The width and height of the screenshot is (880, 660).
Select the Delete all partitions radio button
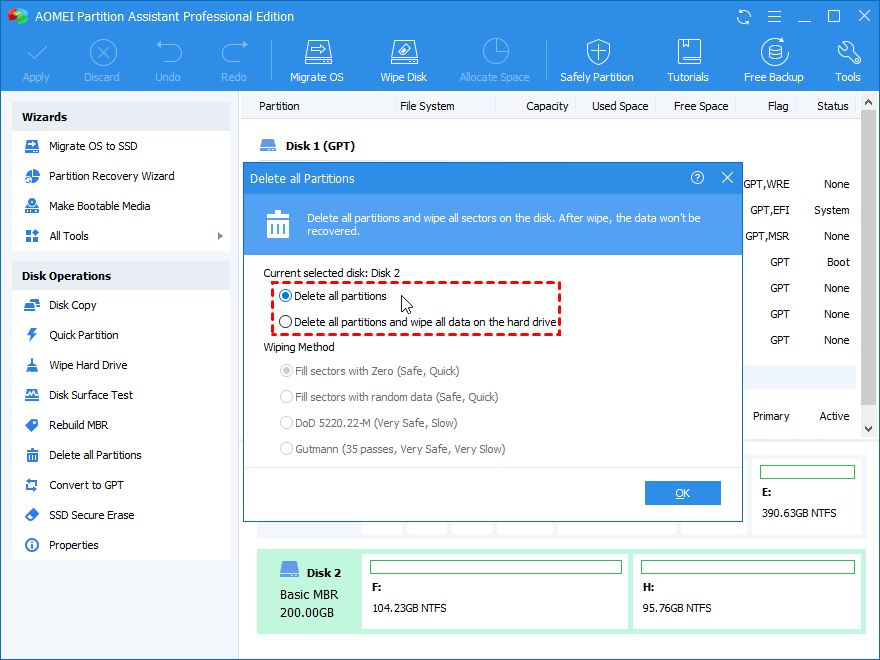point(285,296)
